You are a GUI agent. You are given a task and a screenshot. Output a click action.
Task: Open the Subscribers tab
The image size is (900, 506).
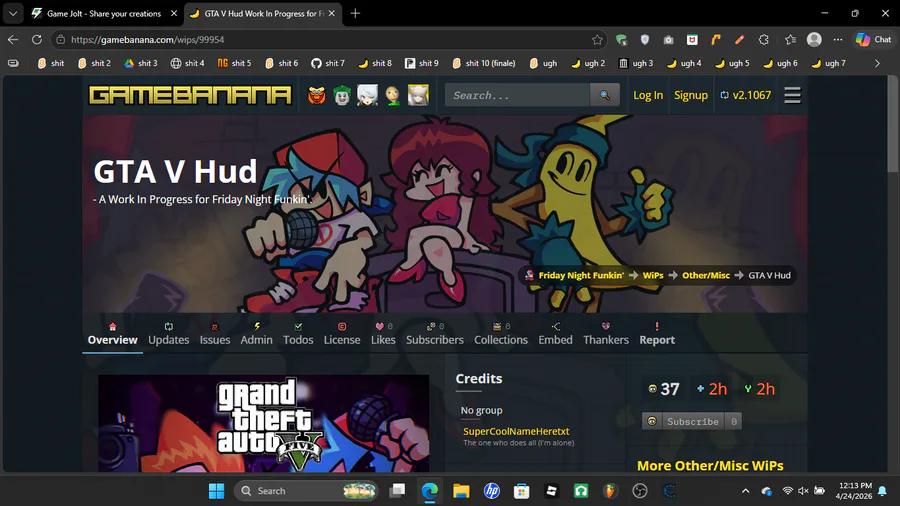pyautogui.click(x=435, y=334)
